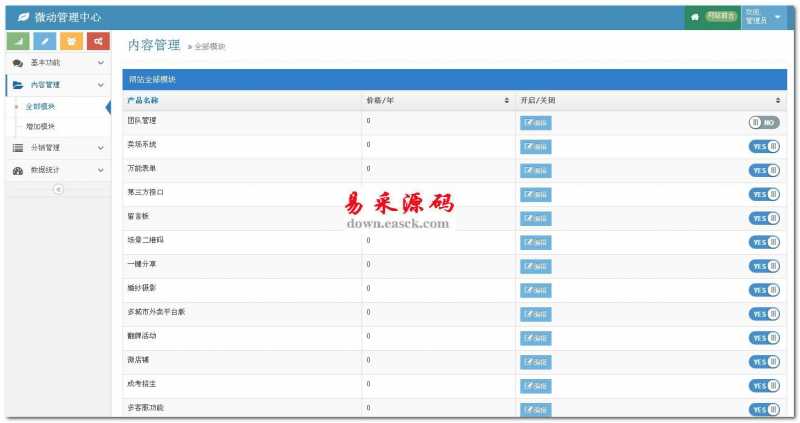Screen dimensions: 800x423
Task: Open 增加模块 submenu item
Action: 40,126
